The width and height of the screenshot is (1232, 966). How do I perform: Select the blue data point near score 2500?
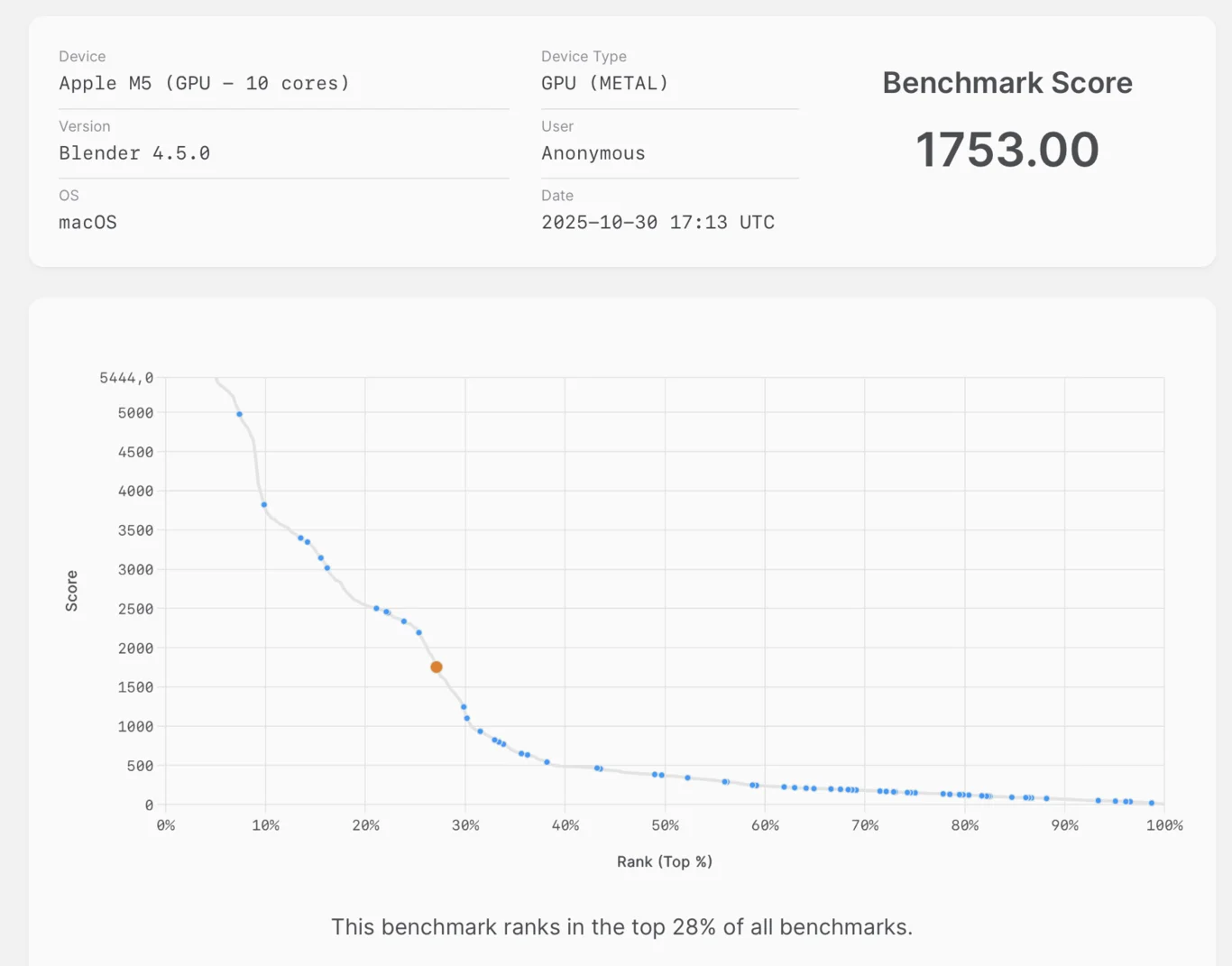(377, 609)
